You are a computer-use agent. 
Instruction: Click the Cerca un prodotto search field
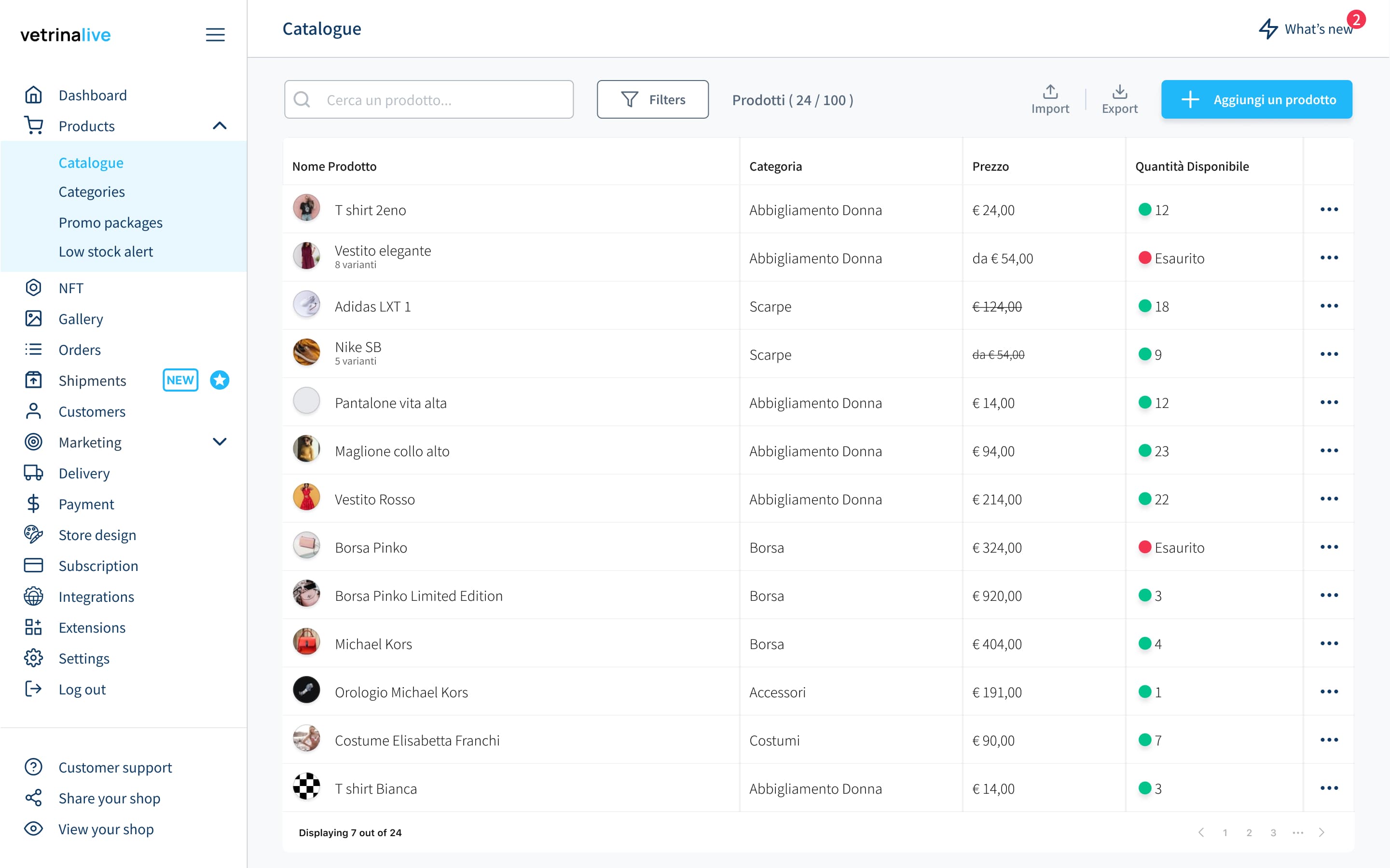tap(429, 100)
